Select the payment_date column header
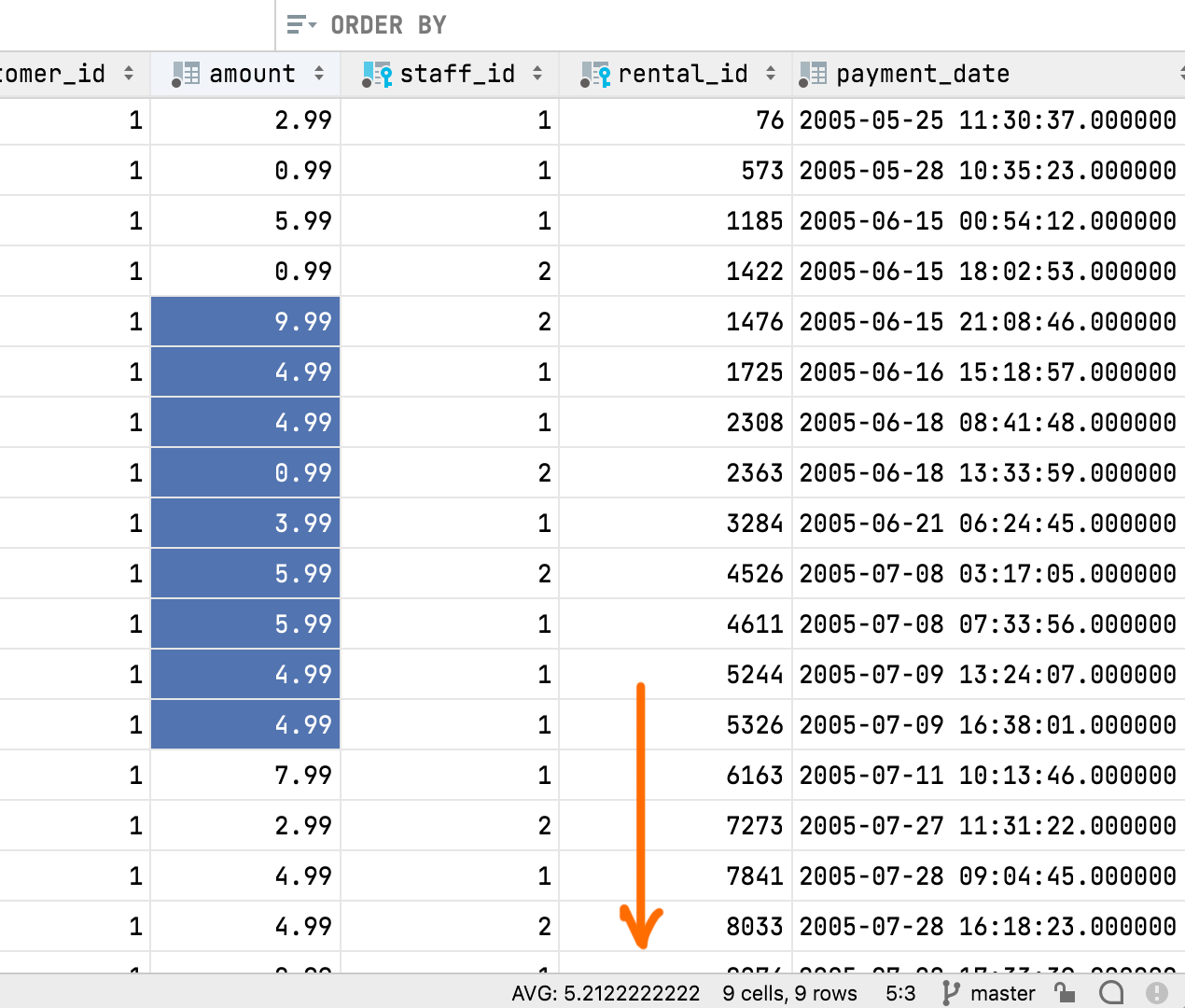 (922, 74)
